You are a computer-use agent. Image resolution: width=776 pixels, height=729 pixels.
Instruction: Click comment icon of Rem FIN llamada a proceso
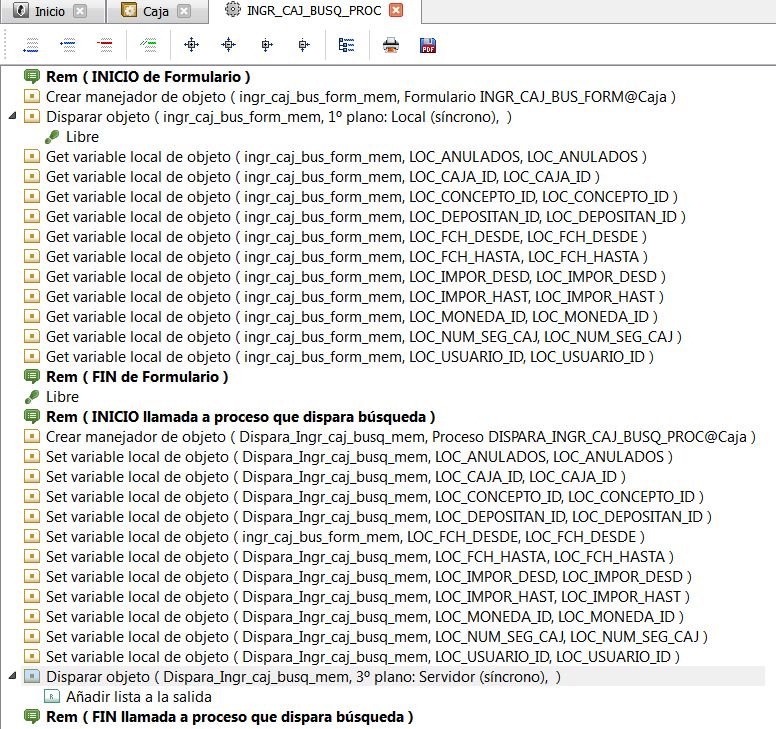[32, 717]
